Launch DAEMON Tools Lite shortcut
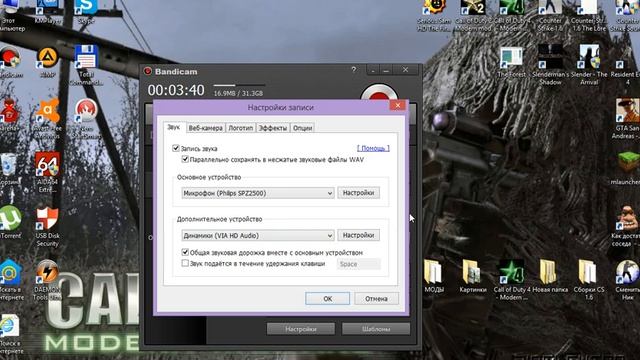 pos(47,280)
